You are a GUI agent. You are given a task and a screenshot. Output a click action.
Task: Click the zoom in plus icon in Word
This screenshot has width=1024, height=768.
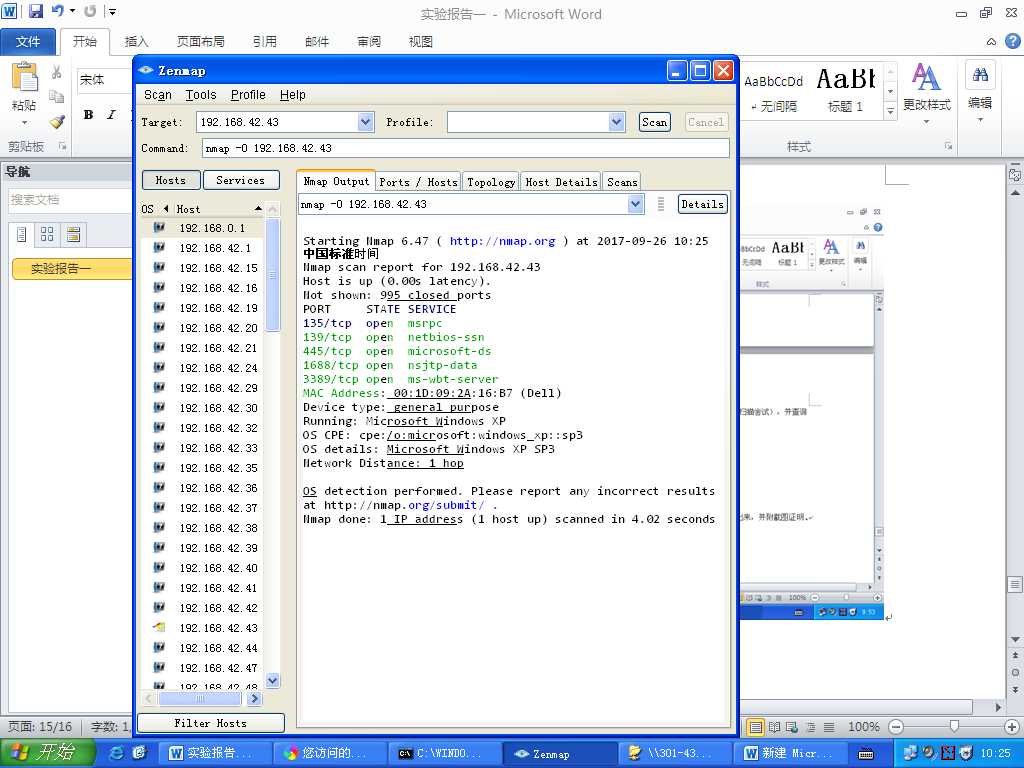(1012, 726)
